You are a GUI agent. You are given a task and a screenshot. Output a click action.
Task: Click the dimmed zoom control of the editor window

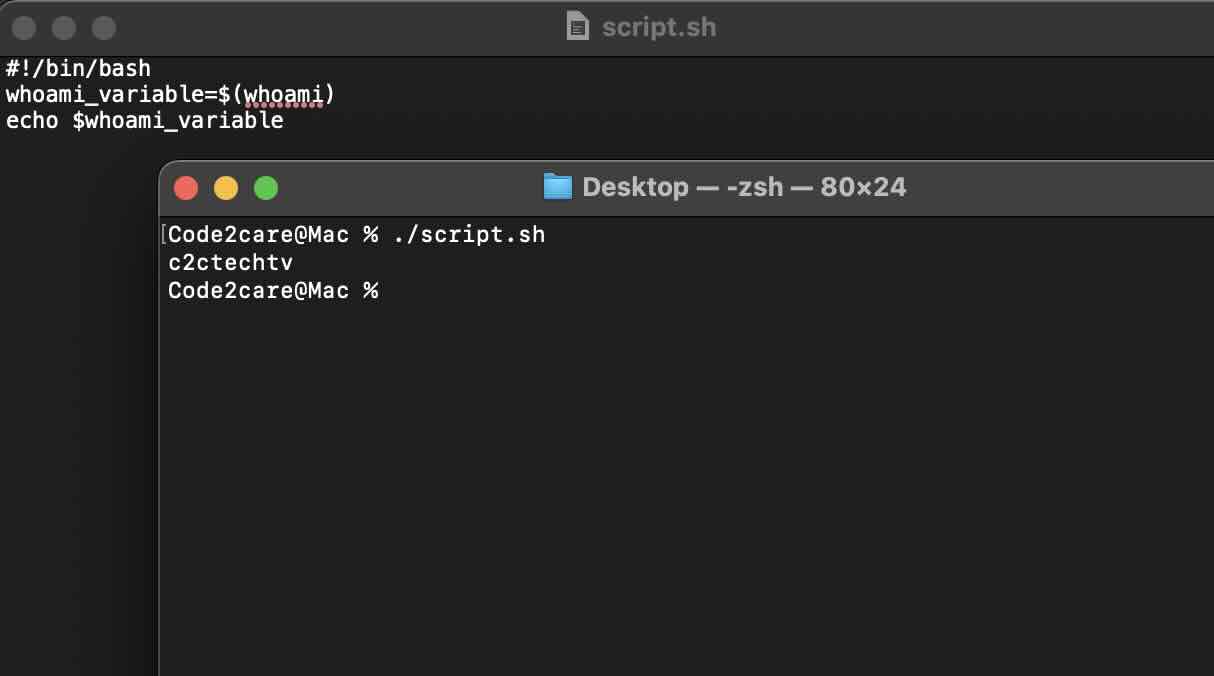[x=102, y=27]
